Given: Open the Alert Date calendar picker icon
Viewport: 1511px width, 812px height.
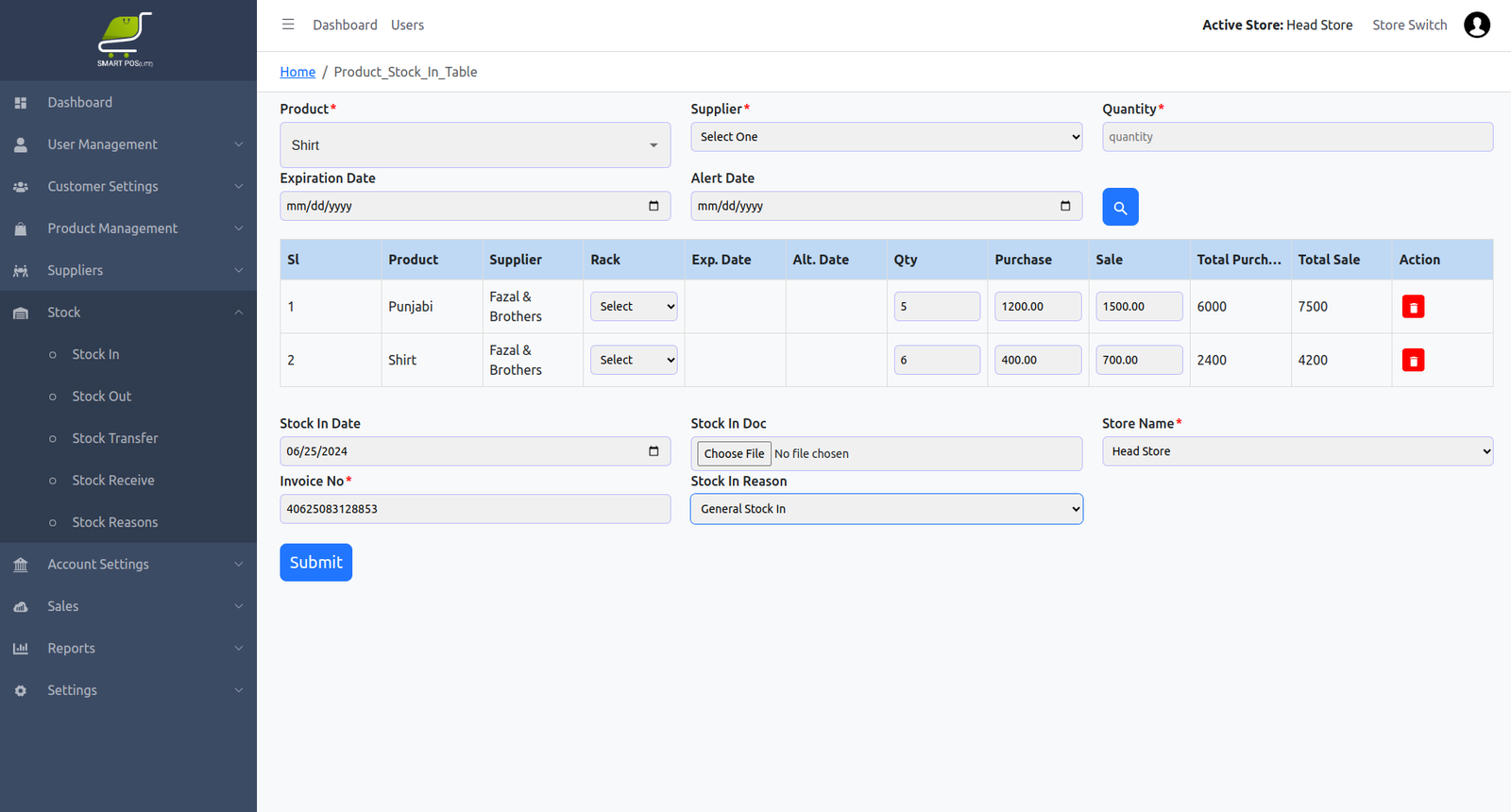Looking at the screenshot, I should click(1065, 206).
